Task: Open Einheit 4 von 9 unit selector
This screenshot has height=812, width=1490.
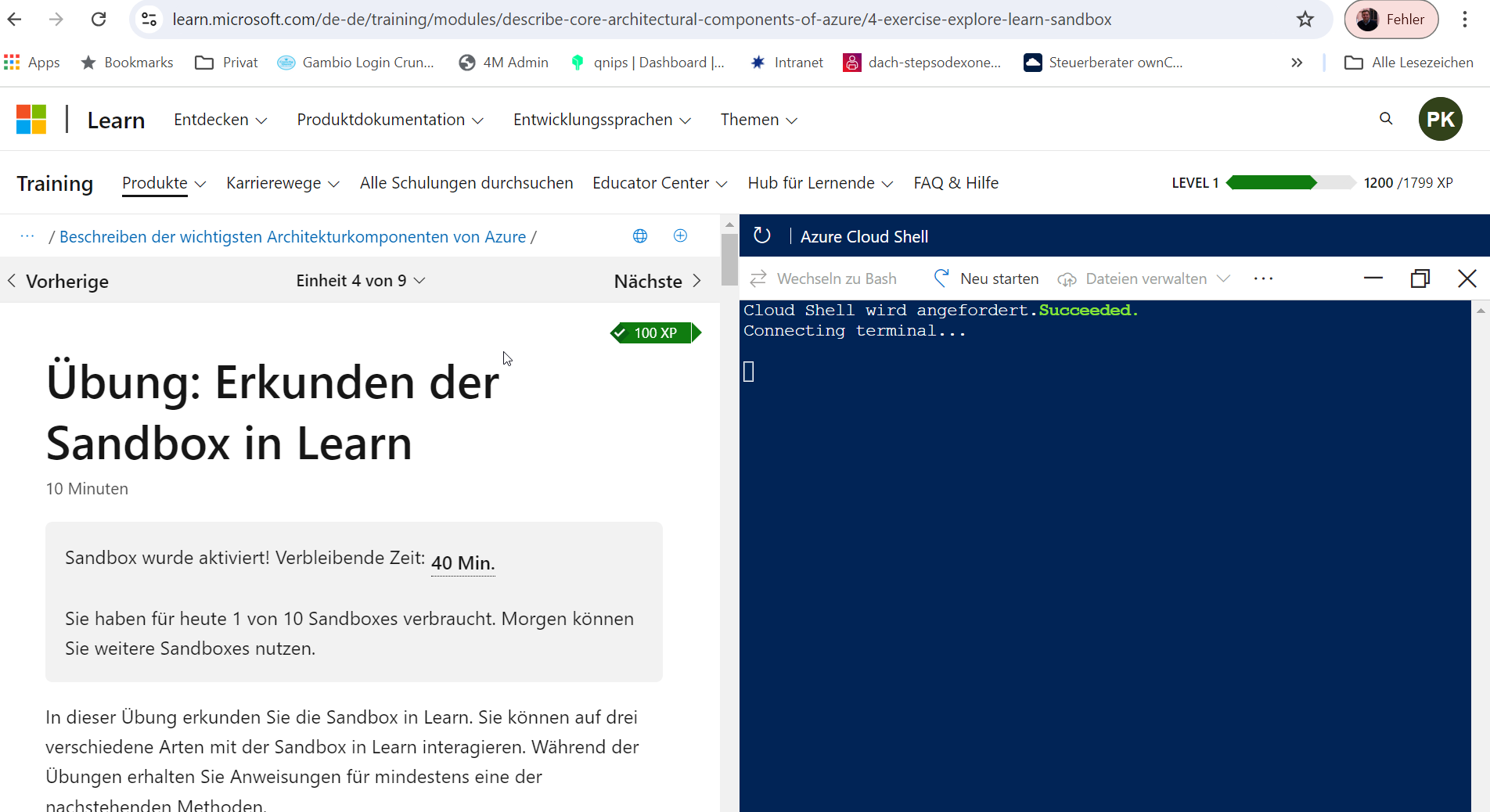Action: point(361,281)
